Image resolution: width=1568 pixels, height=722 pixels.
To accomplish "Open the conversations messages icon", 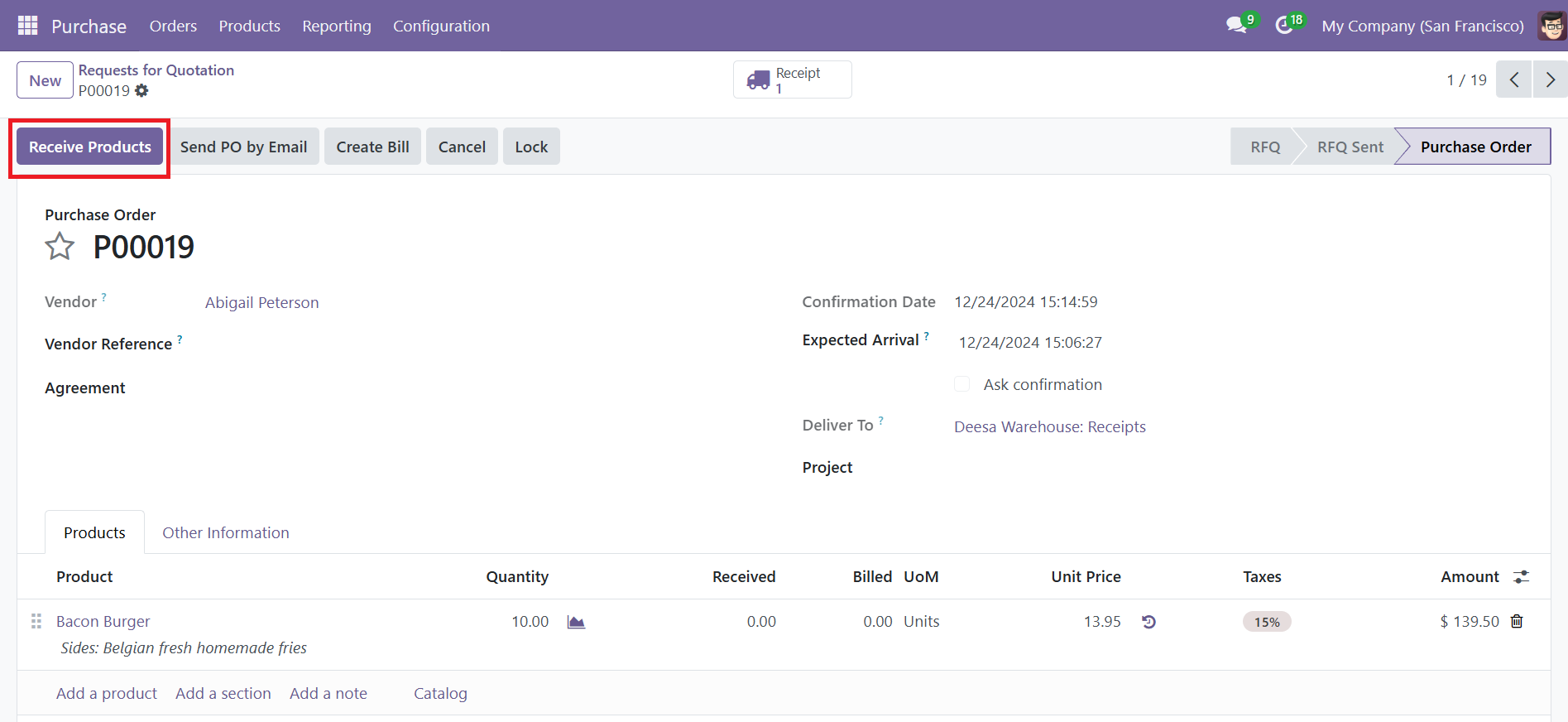I will pos(1238,25).
